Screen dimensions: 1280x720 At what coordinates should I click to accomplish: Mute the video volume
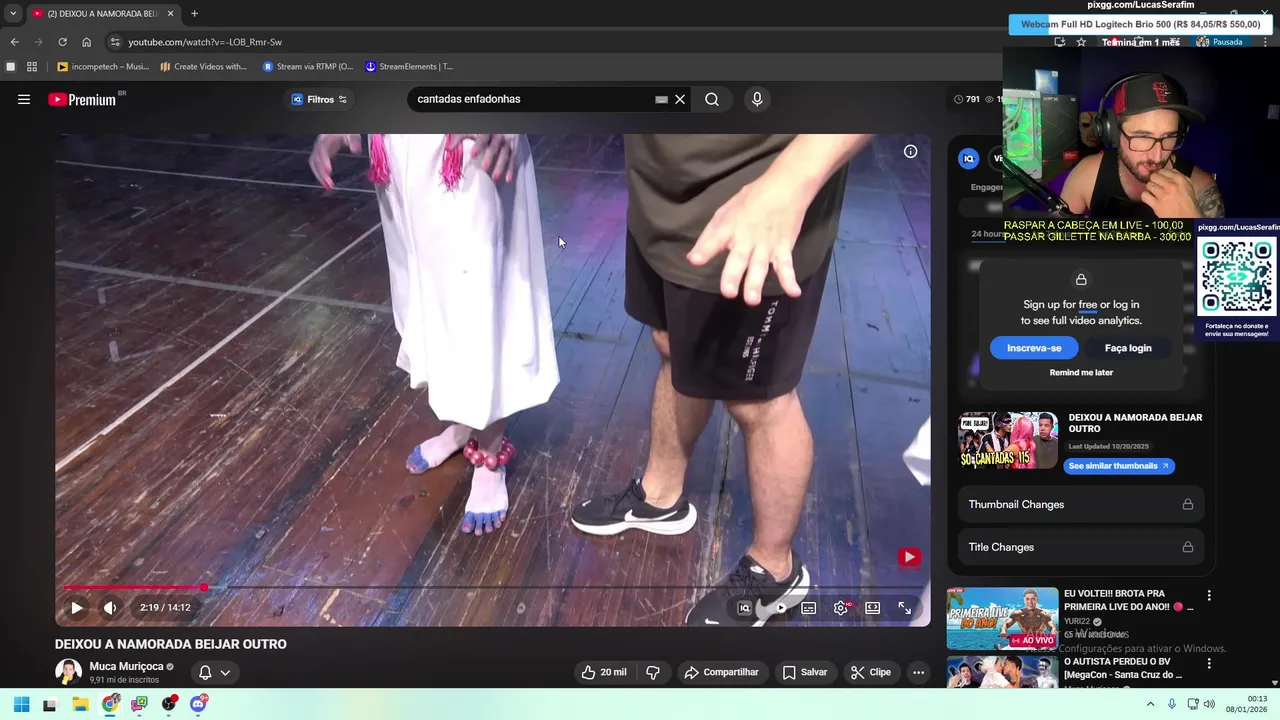coord(110,607)
